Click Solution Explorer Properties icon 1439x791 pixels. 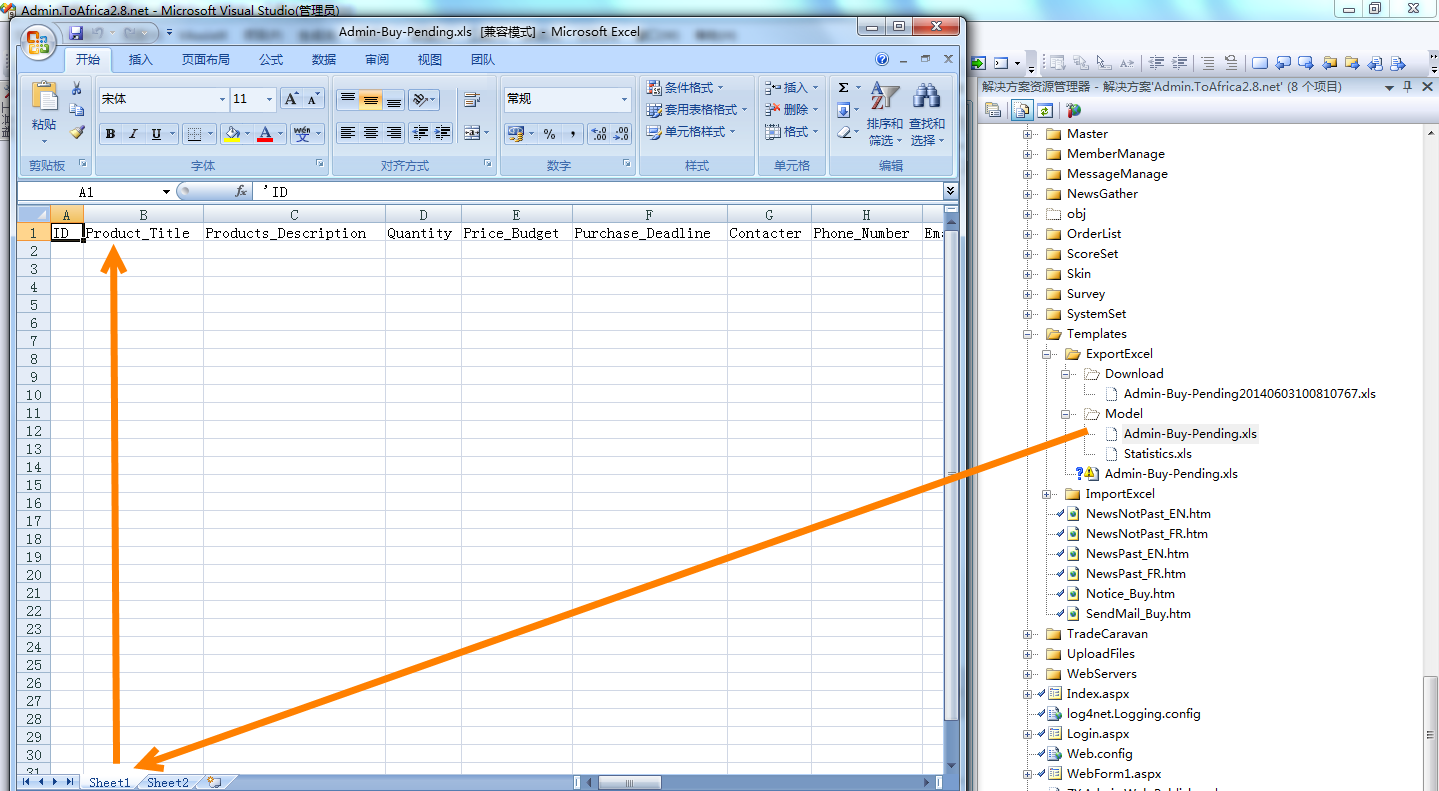tap(993, 111)
